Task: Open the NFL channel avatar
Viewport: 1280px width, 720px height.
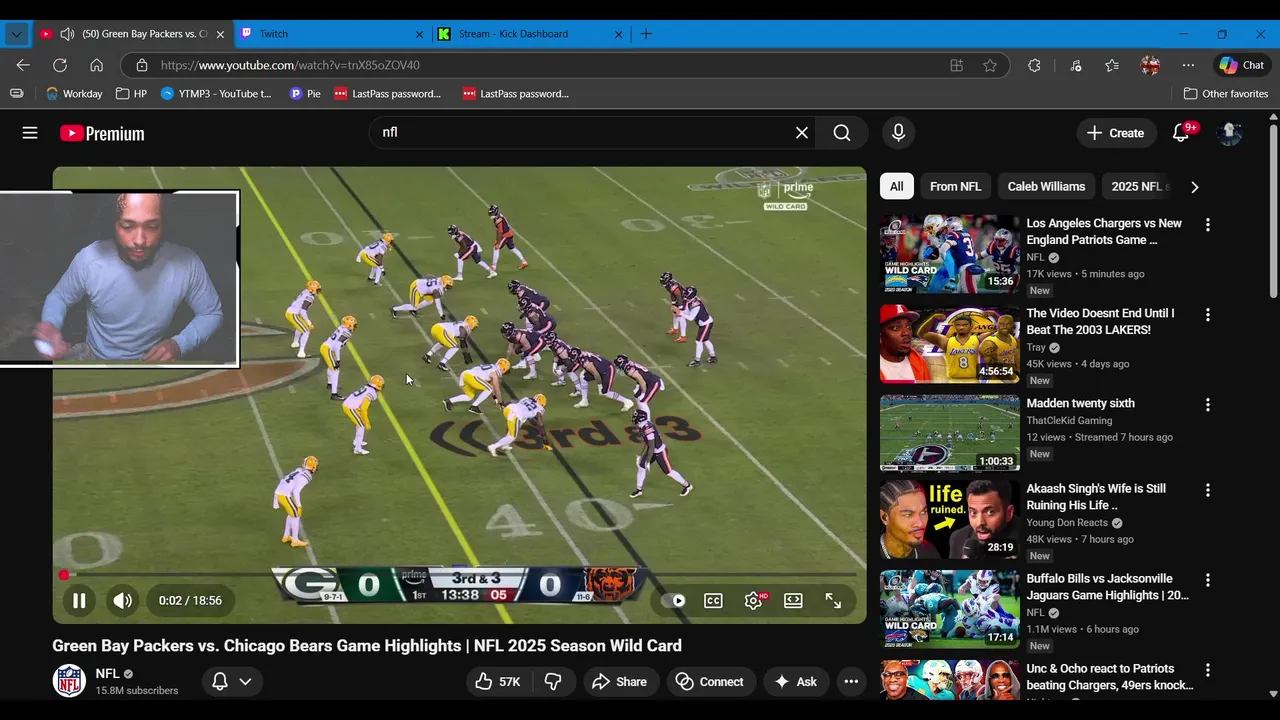Action: point(69,681)
